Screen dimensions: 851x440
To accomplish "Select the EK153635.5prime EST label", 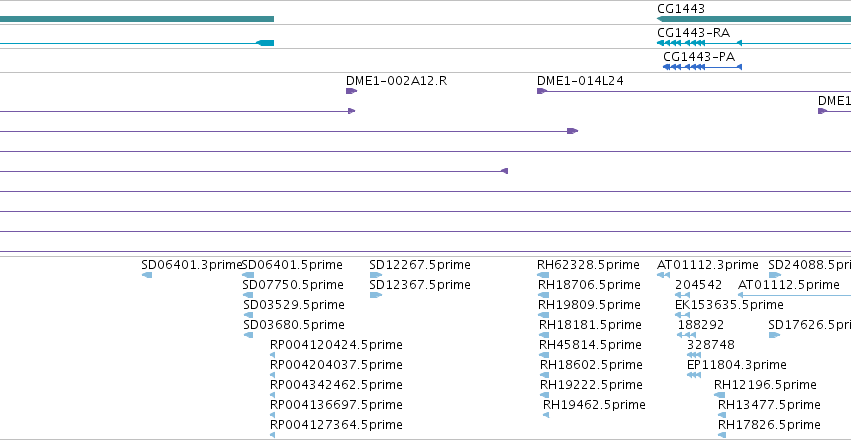I will (729, 305).
